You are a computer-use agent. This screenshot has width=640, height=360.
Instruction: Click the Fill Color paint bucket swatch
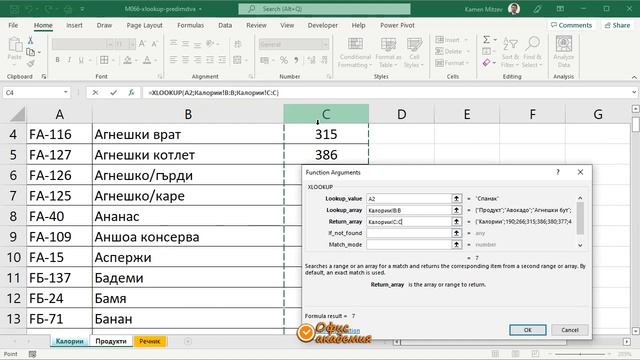coord(127,60)
